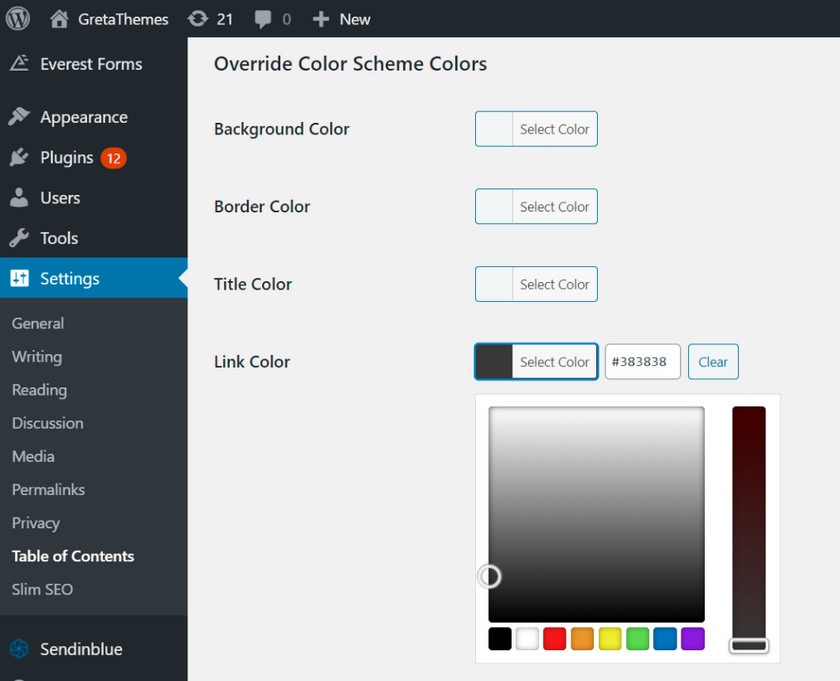This screenshot has width=840, height=681.
Task: Click the Plugins plug icon
Action: coord(19,157)
